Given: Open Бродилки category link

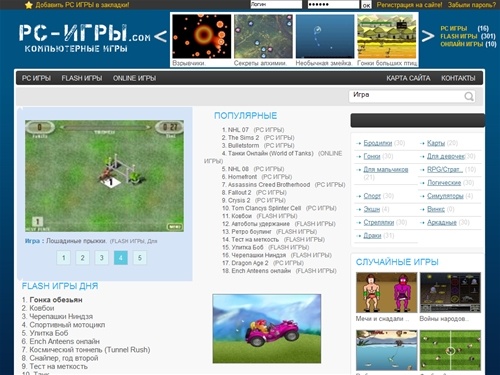Looking at the screenshot, I should click(377, 143).
